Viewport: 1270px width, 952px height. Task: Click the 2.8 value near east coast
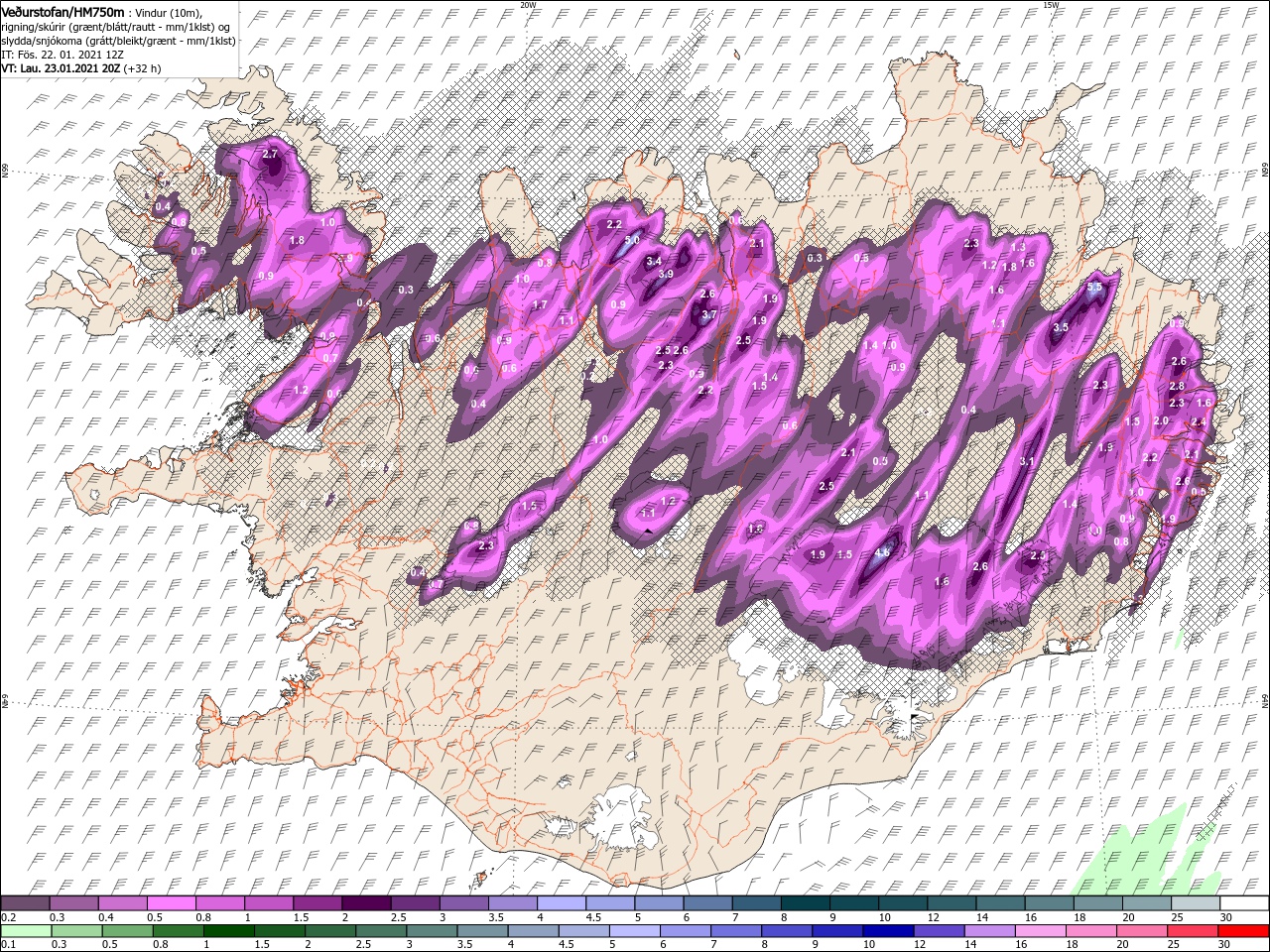[1177, 386]
